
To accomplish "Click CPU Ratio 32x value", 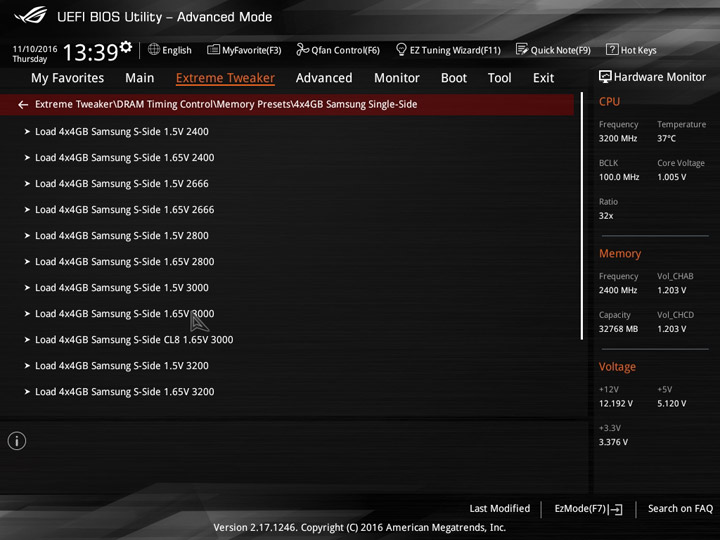I will 606,216.
